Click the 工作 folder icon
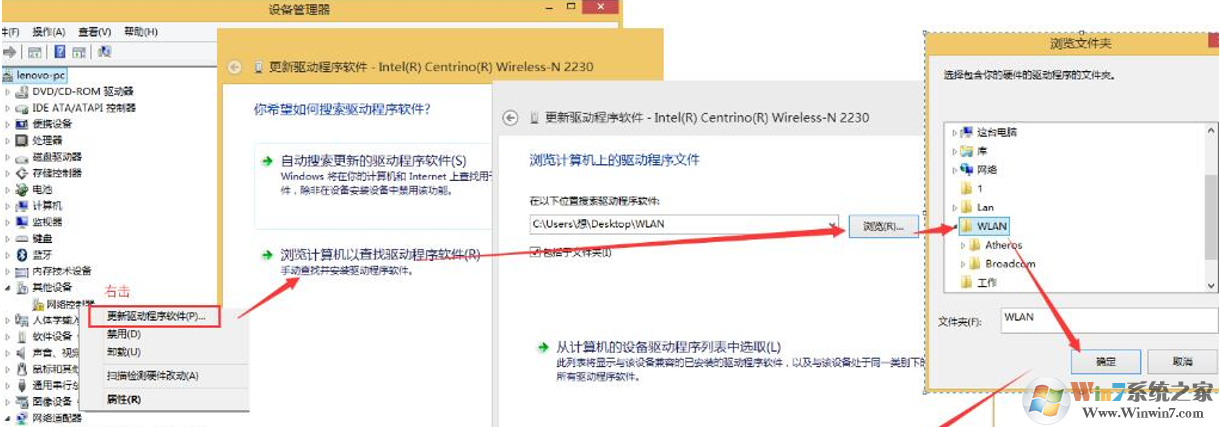 (x=966, y=283)
